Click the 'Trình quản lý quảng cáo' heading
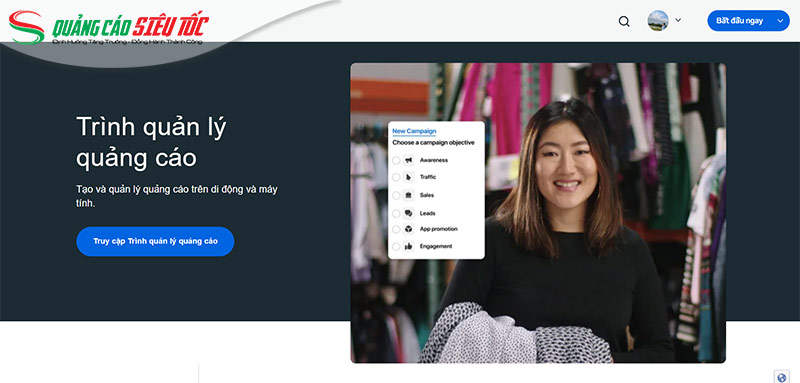The width and height of the screenshot is (800, 383). (x=151, y=142)
